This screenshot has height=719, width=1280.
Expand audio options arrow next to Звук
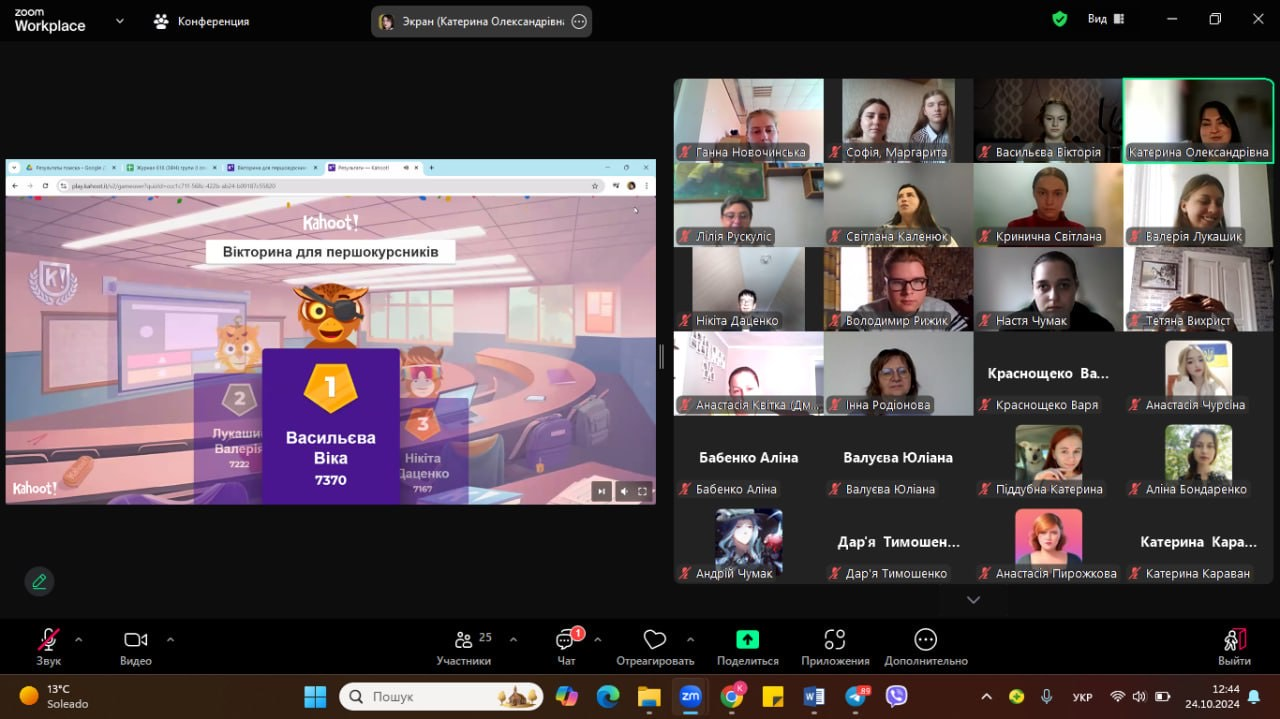point(78,640)
